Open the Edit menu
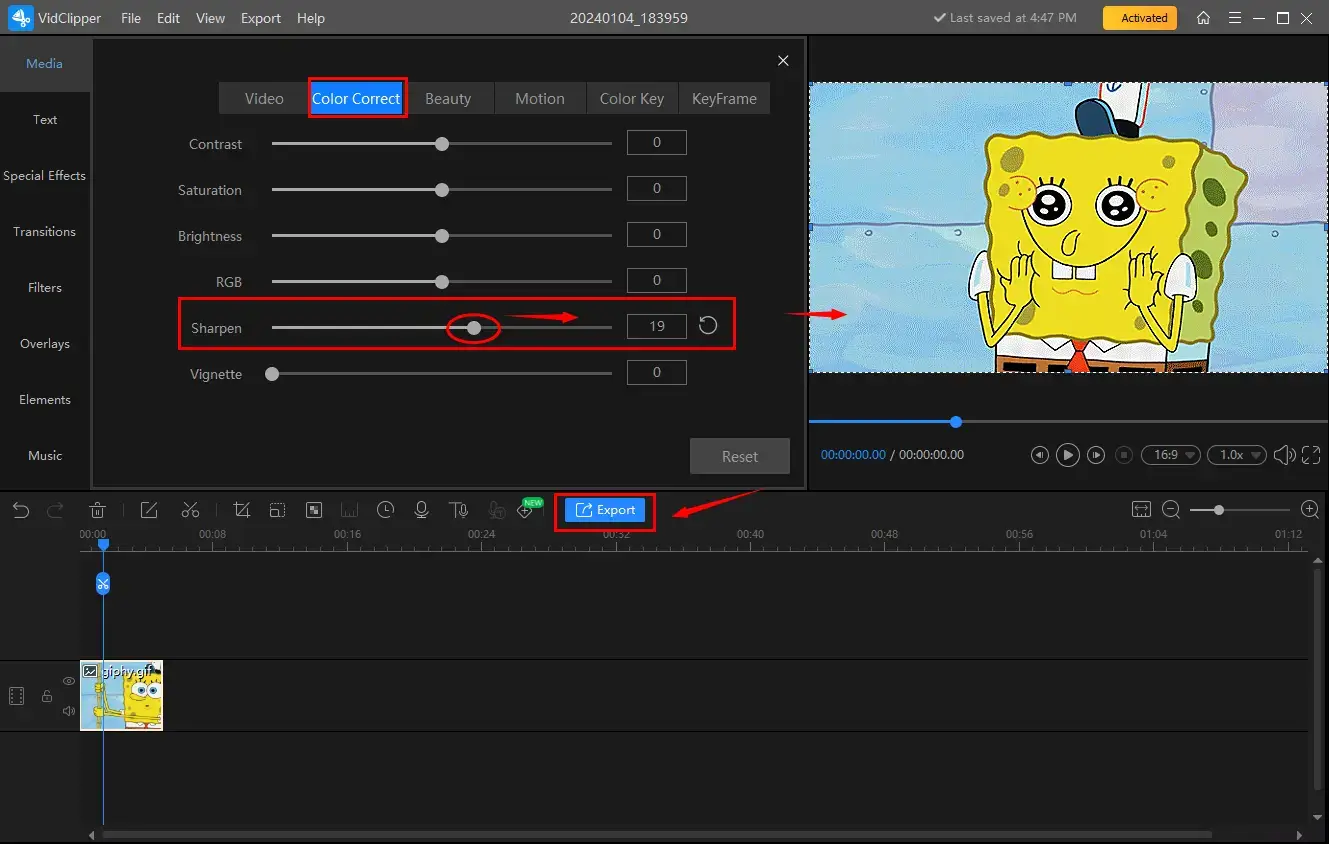Image resolution: width=1329 pixels, height=844 pixels. [168, 18]
